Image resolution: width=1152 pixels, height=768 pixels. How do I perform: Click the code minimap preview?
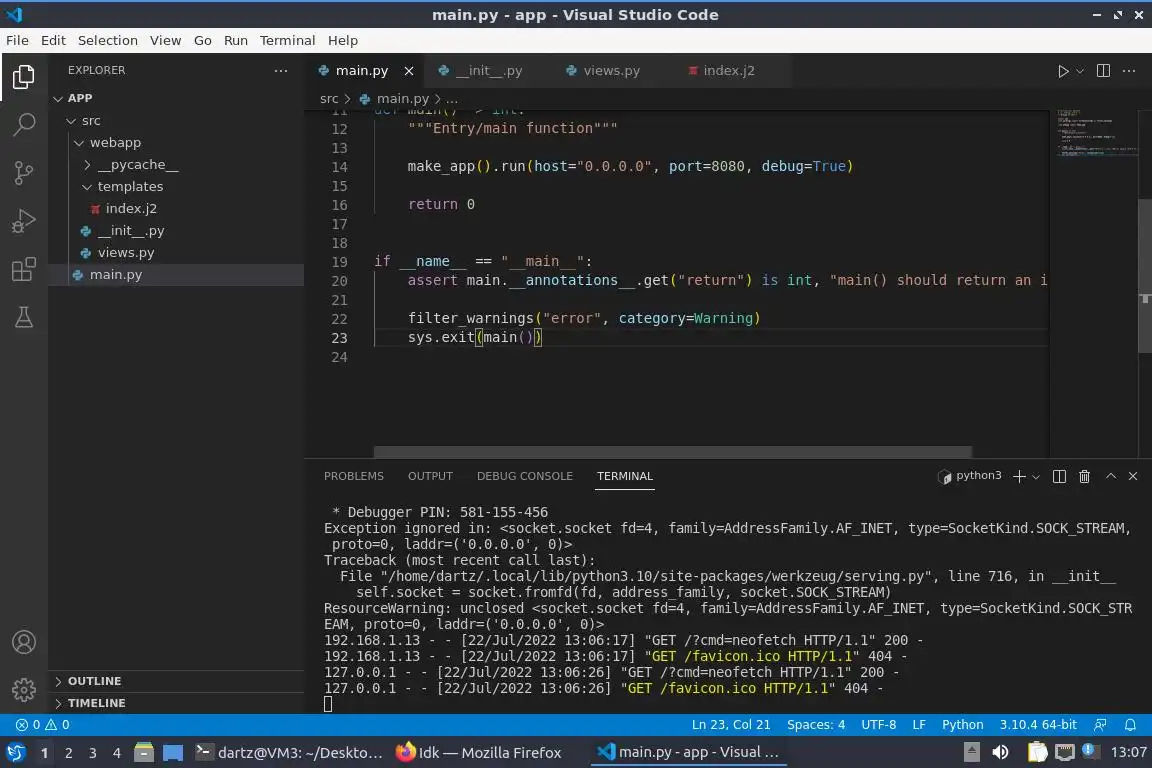click(1096, 132)
